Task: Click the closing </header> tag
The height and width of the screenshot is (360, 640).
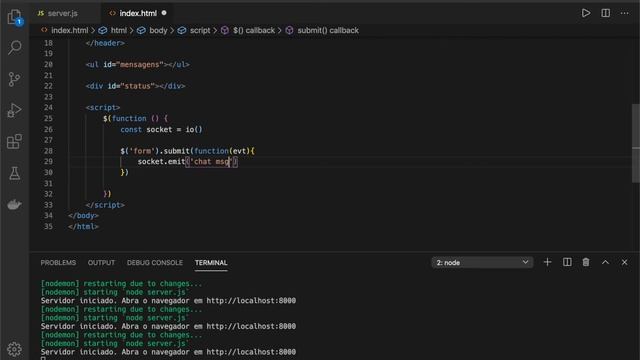Action: tap(105, 43)
